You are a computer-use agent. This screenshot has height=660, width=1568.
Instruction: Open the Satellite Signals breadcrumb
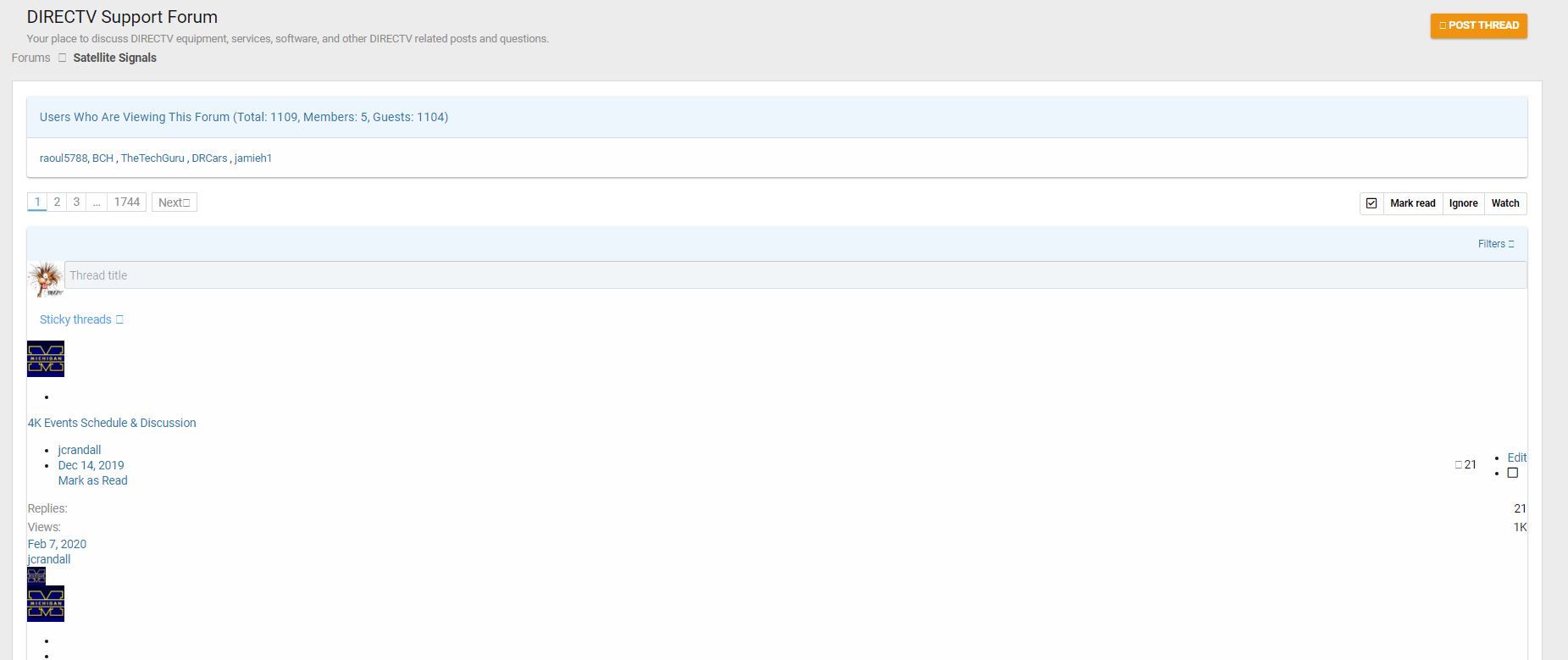pos(114,58)
